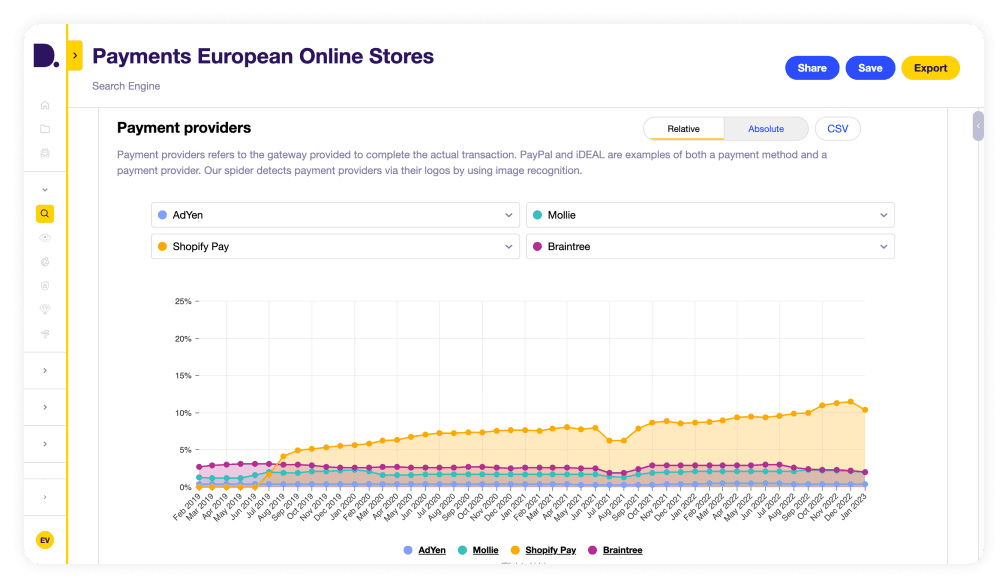
Task: Click the 10% y-axis label
Action: 183,413
